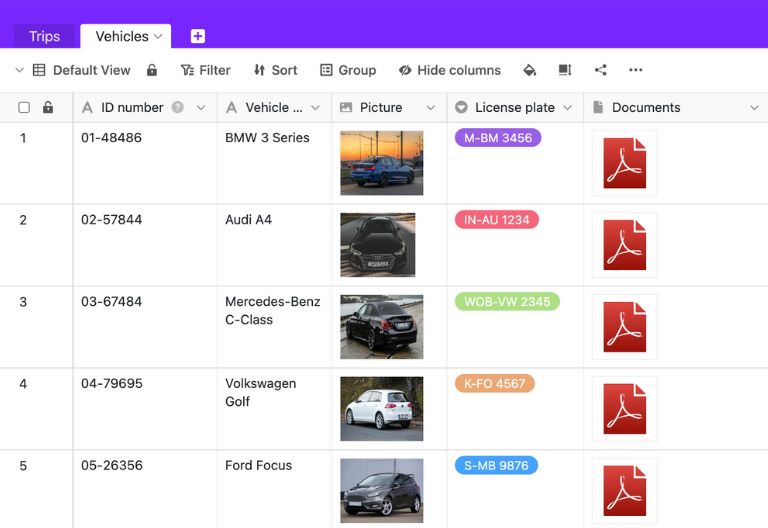Toggle the select-all rows checkbox in header
The height and width of the screenshot is (528, 768).
[24, 107]
